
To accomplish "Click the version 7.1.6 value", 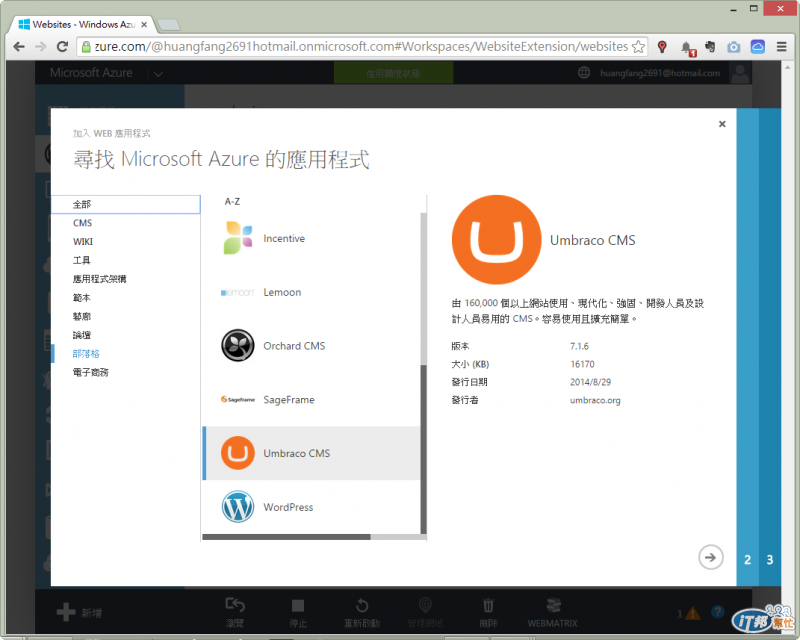I will point(579,347).
